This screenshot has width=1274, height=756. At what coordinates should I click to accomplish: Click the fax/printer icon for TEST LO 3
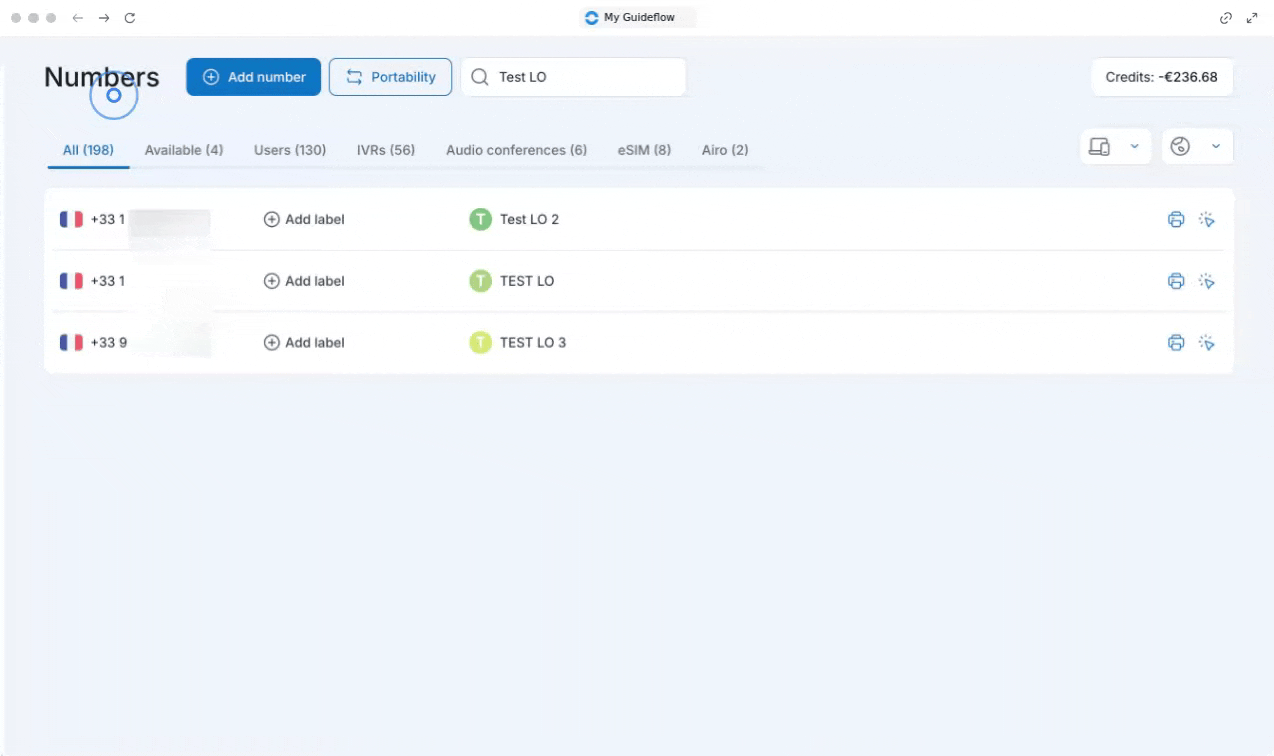pyautogui.click(x=1176, y=343)
